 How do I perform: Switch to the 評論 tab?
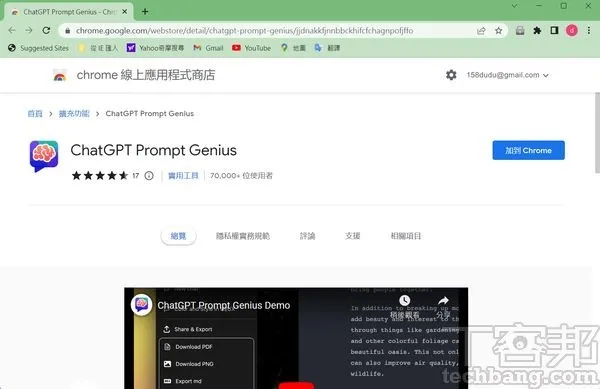pyautogui.click(x=307, y=236)
